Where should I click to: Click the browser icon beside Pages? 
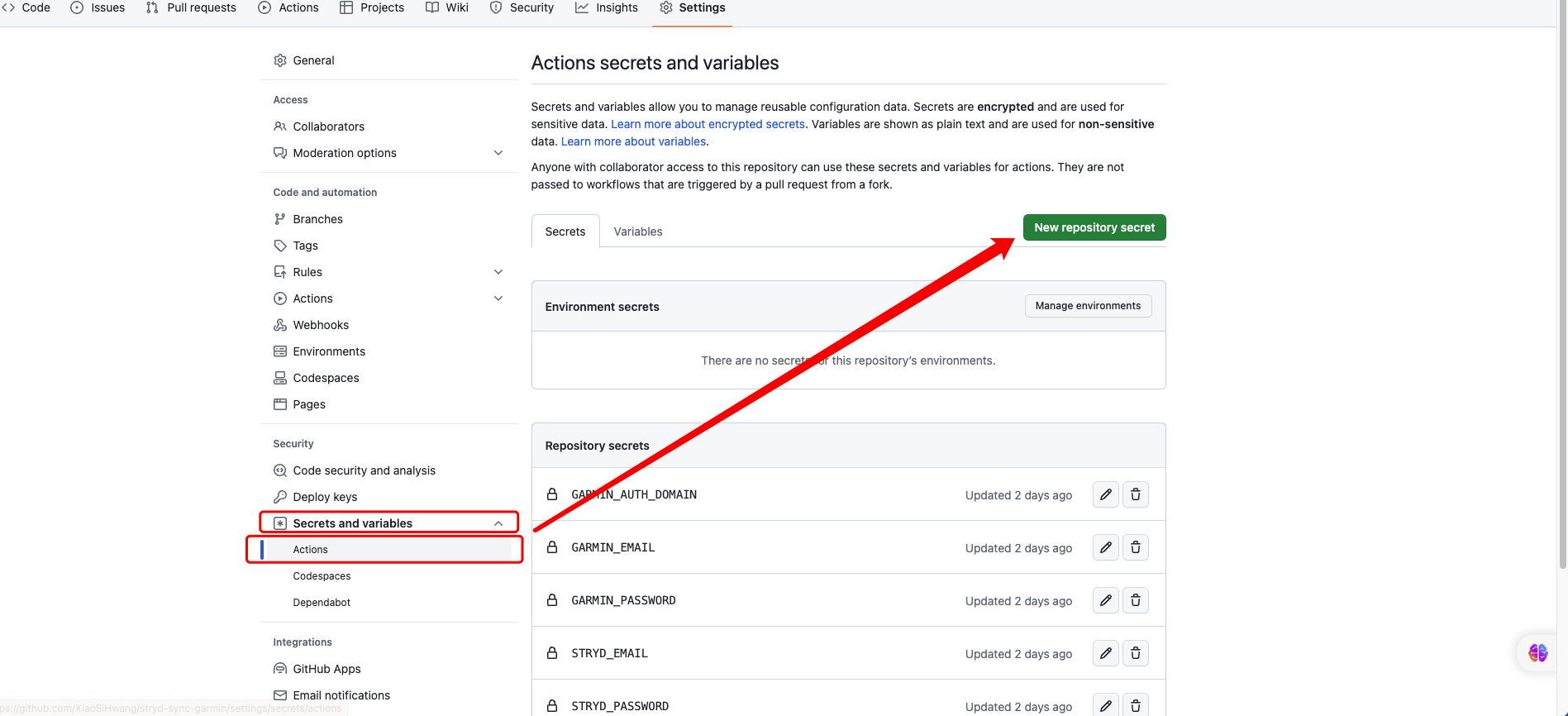coord(280,404)
